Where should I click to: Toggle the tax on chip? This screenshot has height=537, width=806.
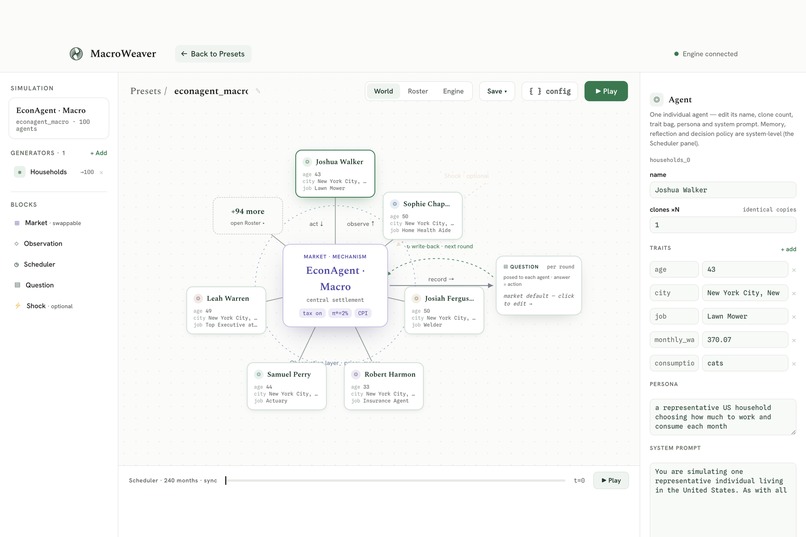(312, 313)
